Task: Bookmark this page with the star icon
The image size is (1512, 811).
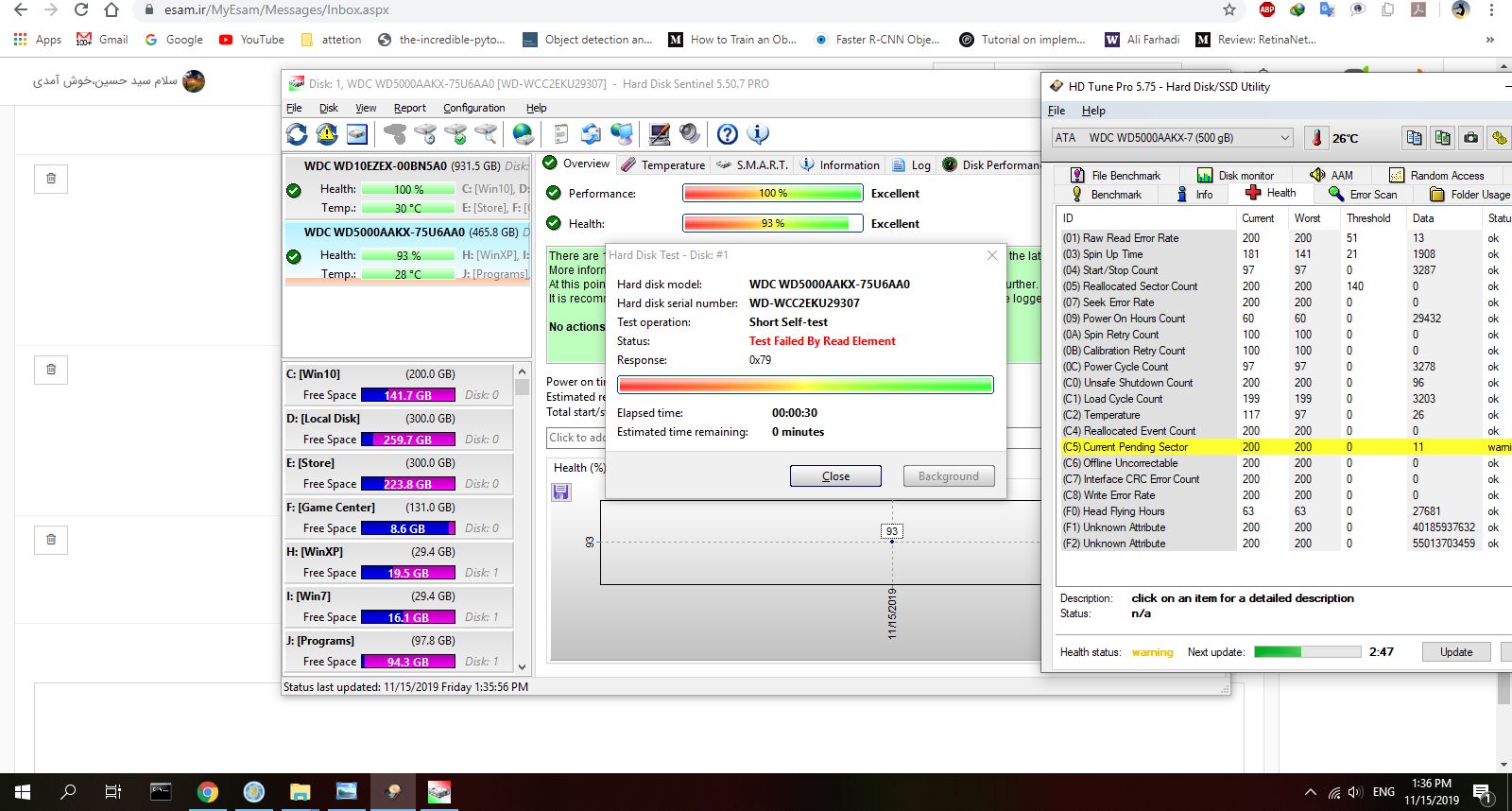Action: [x=1229, y=9]
